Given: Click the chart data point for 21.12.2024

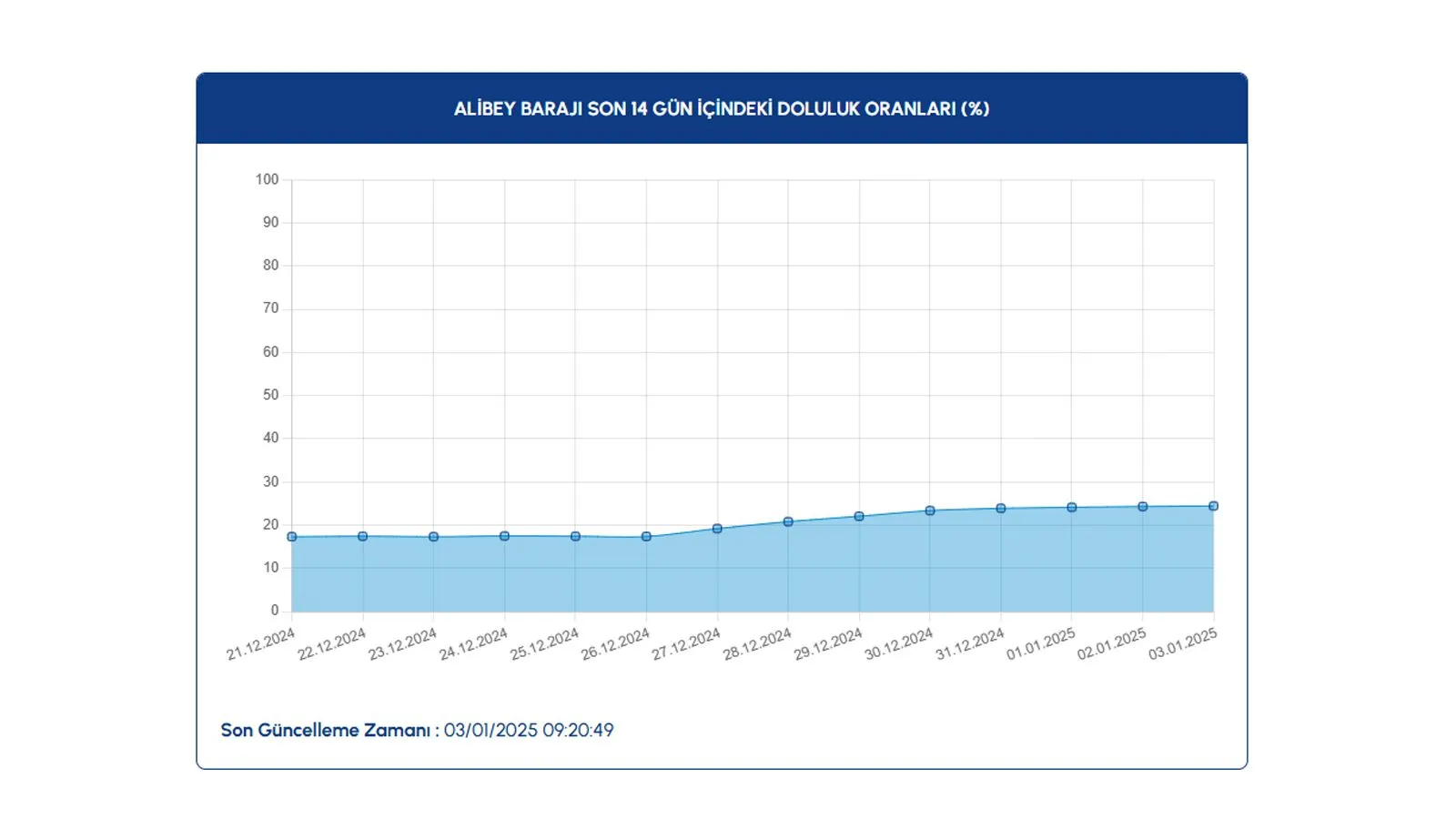Looking at the screenshot, I should coord(292,537).
